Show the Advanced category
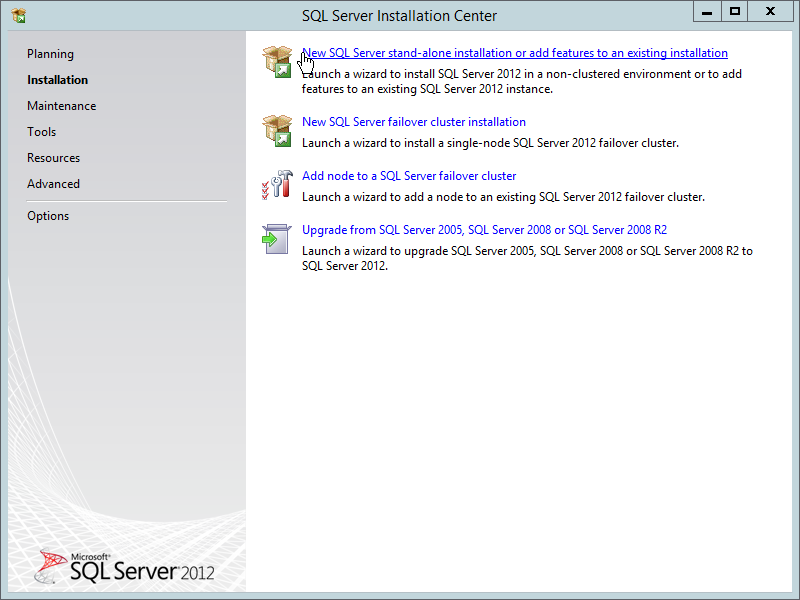 click(54, 184)
